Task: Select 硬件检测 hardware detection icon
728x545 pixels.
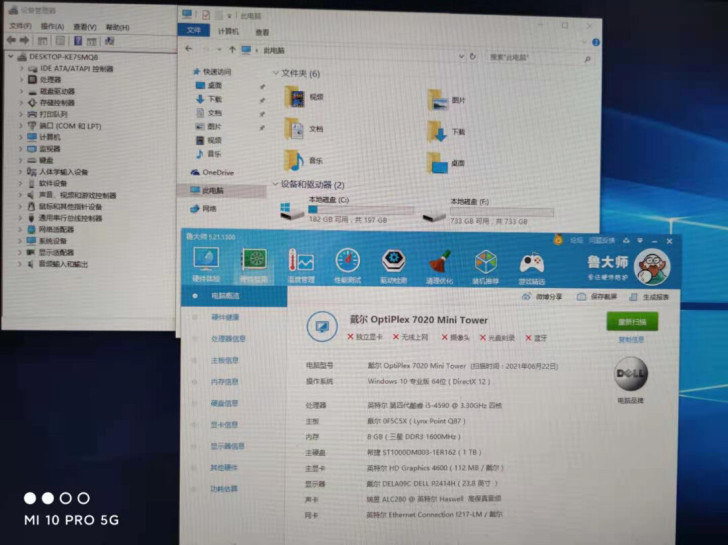Action: 254,265
